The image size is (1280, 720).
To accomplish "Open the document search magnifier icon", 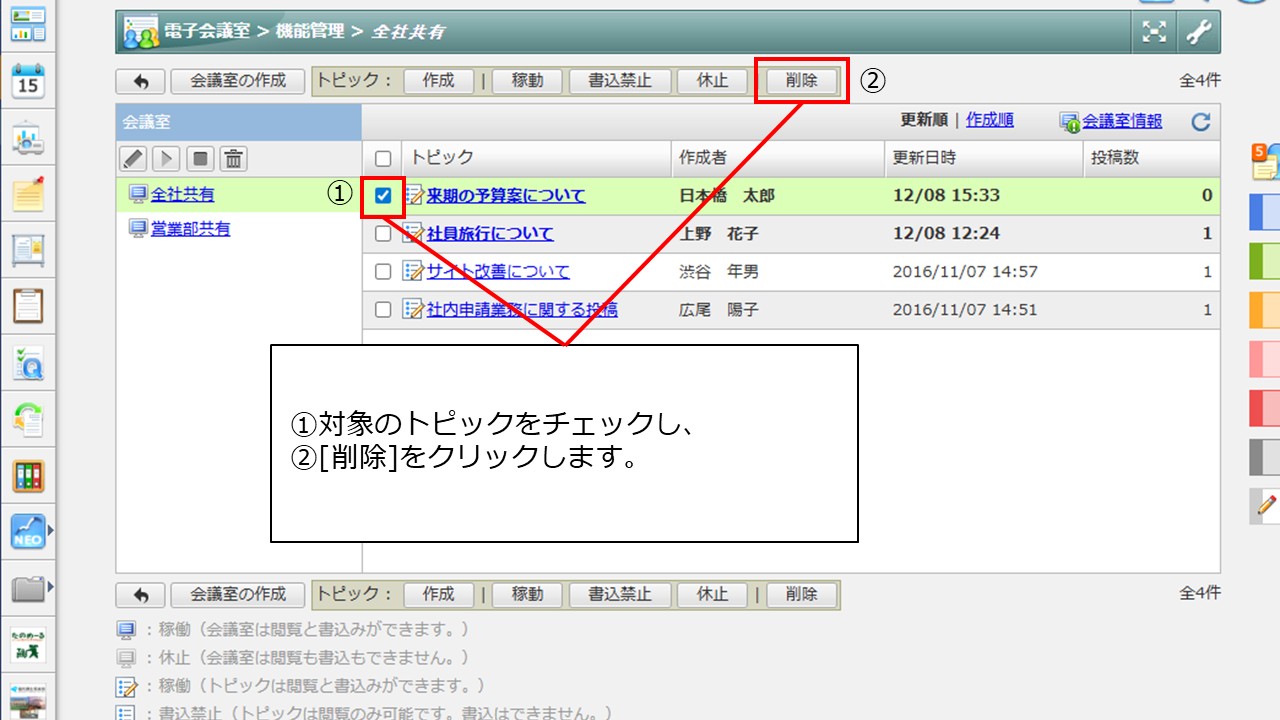I will pyautogui.click(x=28, y=364).
